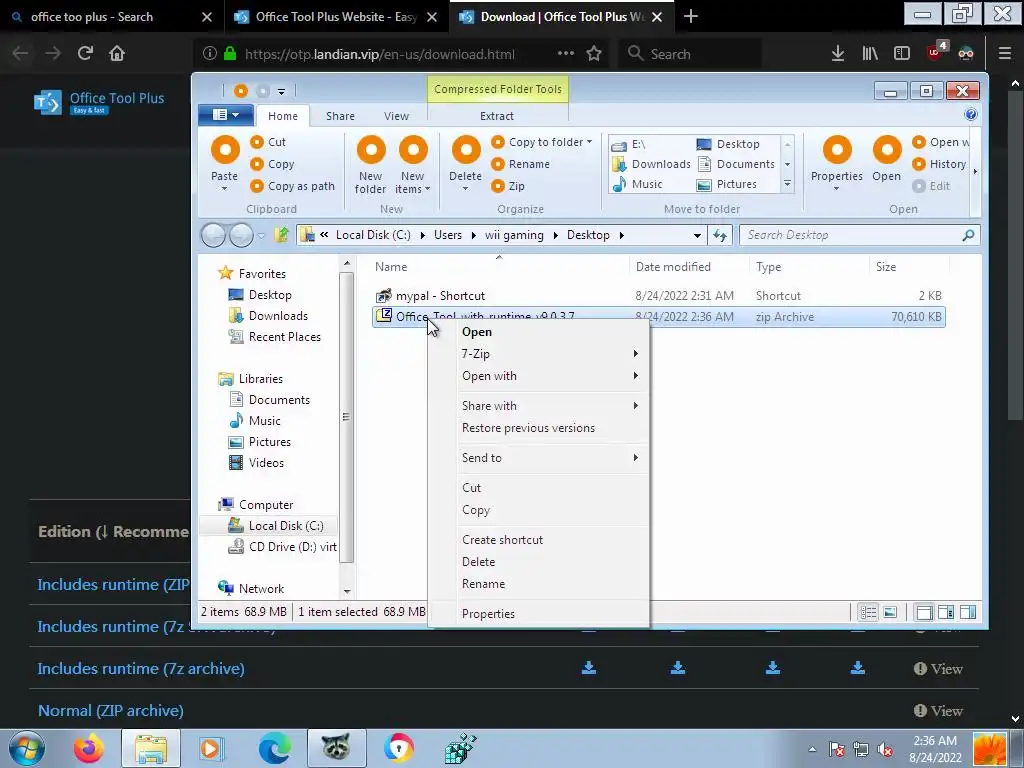The image size is (1024, 768).
Task: Open Firefox Library icon in toolbar
Action: click(x=870, y=54)
